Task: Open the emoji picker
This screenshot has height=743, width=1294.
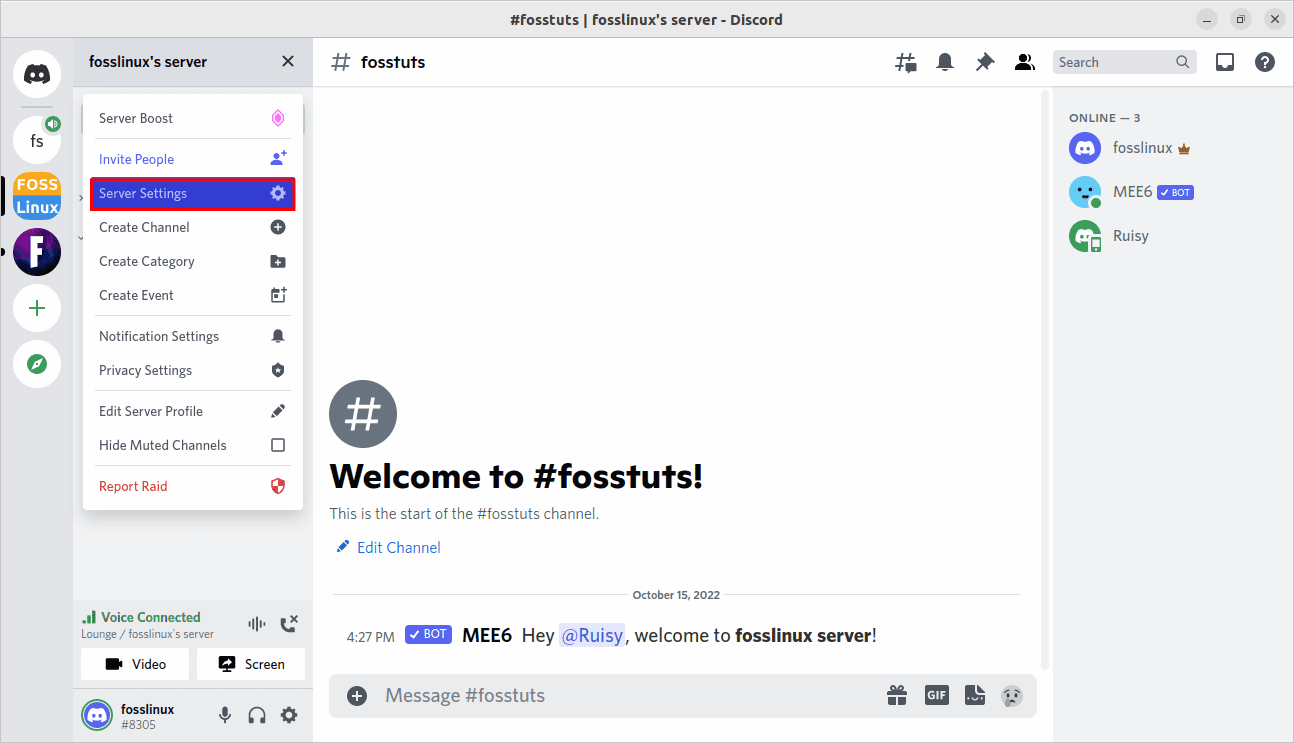Action: pyautogui.click(x=1012, y=695)
